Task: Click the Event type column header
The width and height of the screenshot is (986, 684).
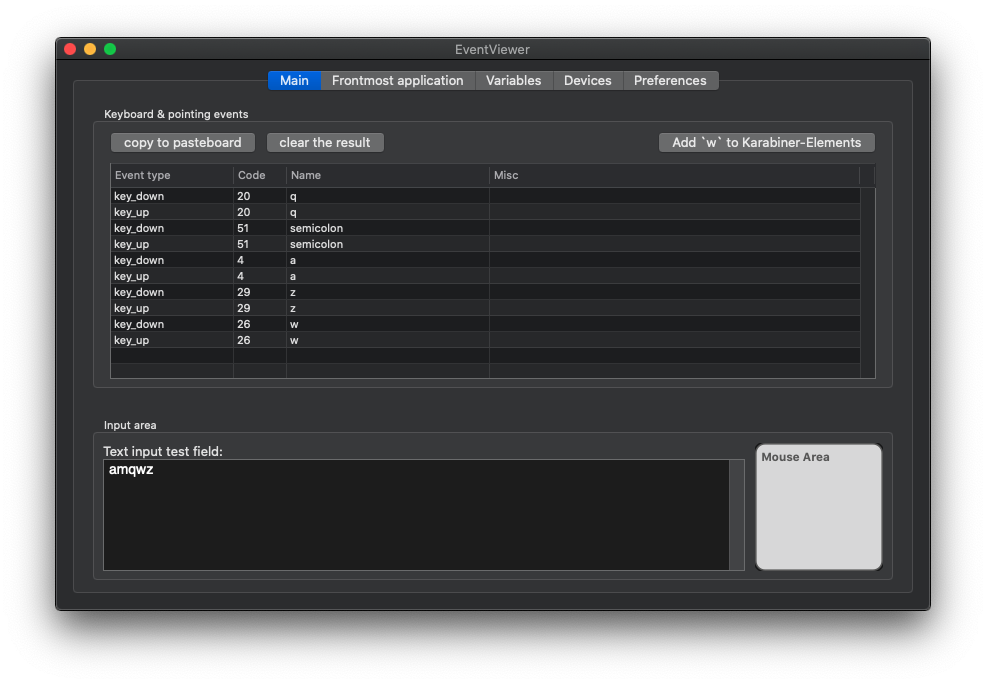Action: (172, 175)
